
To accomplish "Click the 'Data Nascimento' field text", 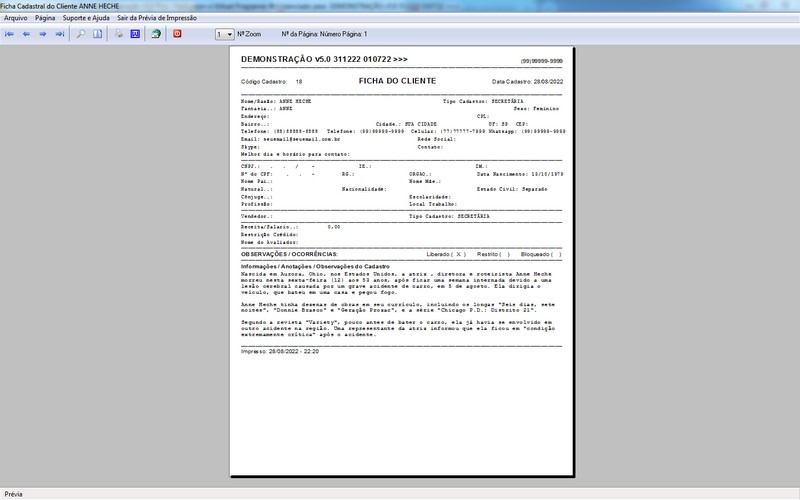I will coord(520,174).
